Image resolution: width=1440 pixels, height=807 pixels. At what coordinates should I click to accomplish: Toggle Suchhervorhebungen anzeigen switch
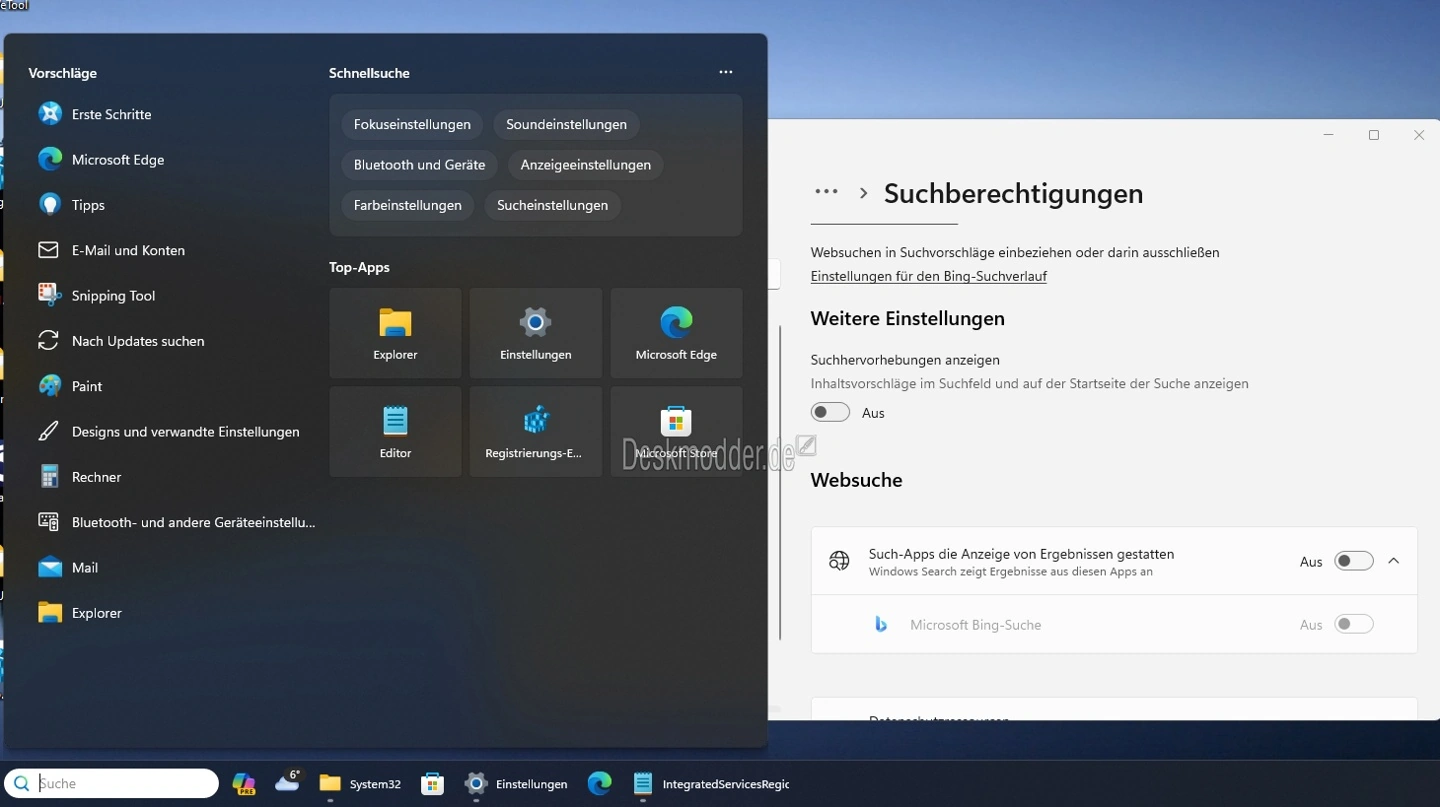click(830, 413)
